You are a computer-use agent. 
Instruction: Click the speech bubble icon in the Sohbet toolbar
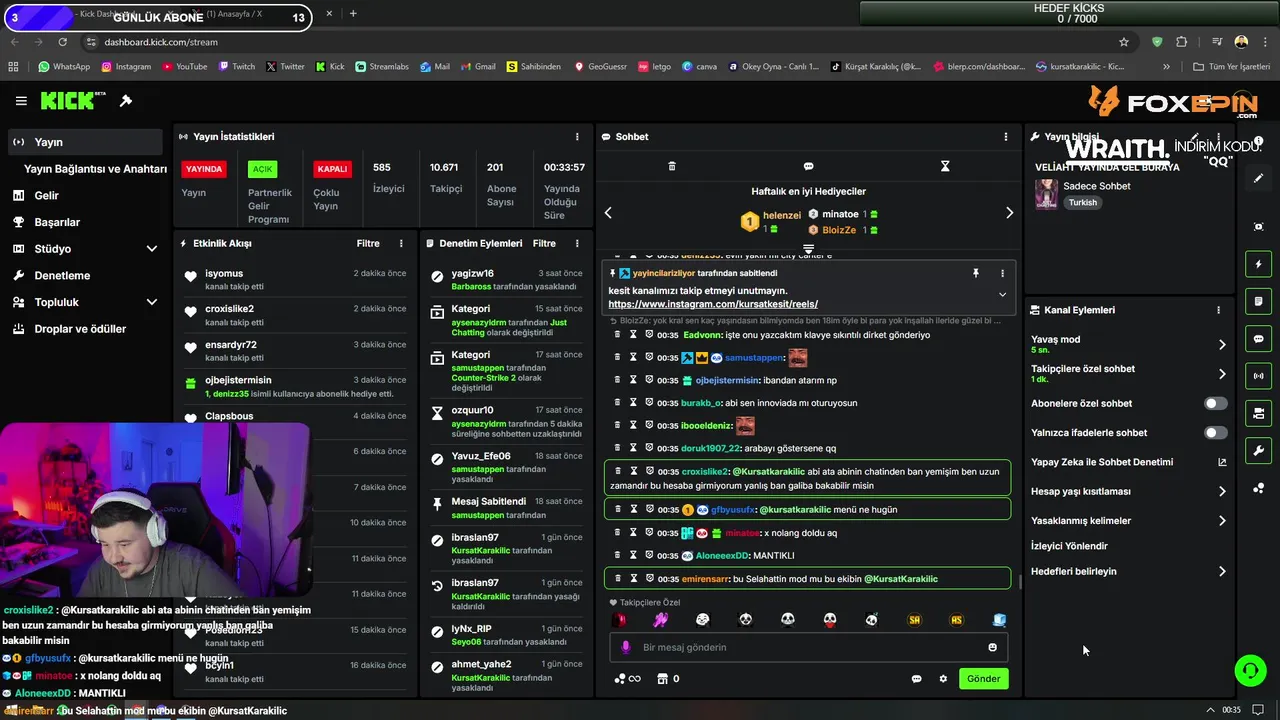click(x=808, y=166)
